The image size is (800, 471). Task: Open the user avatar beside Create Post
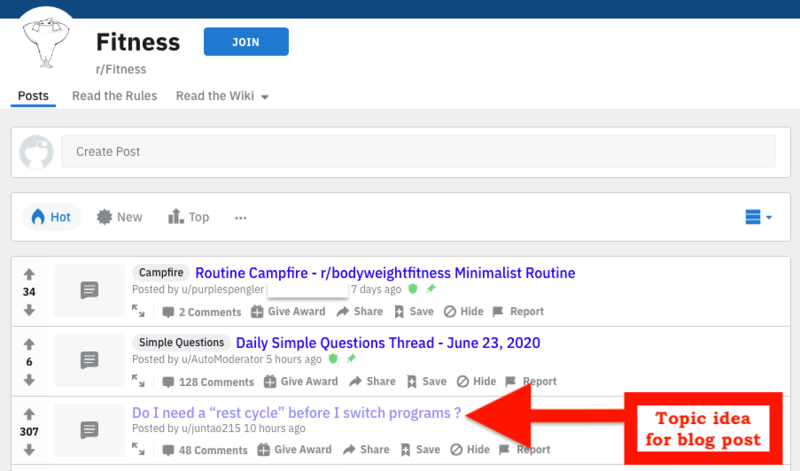coord(36,152)
